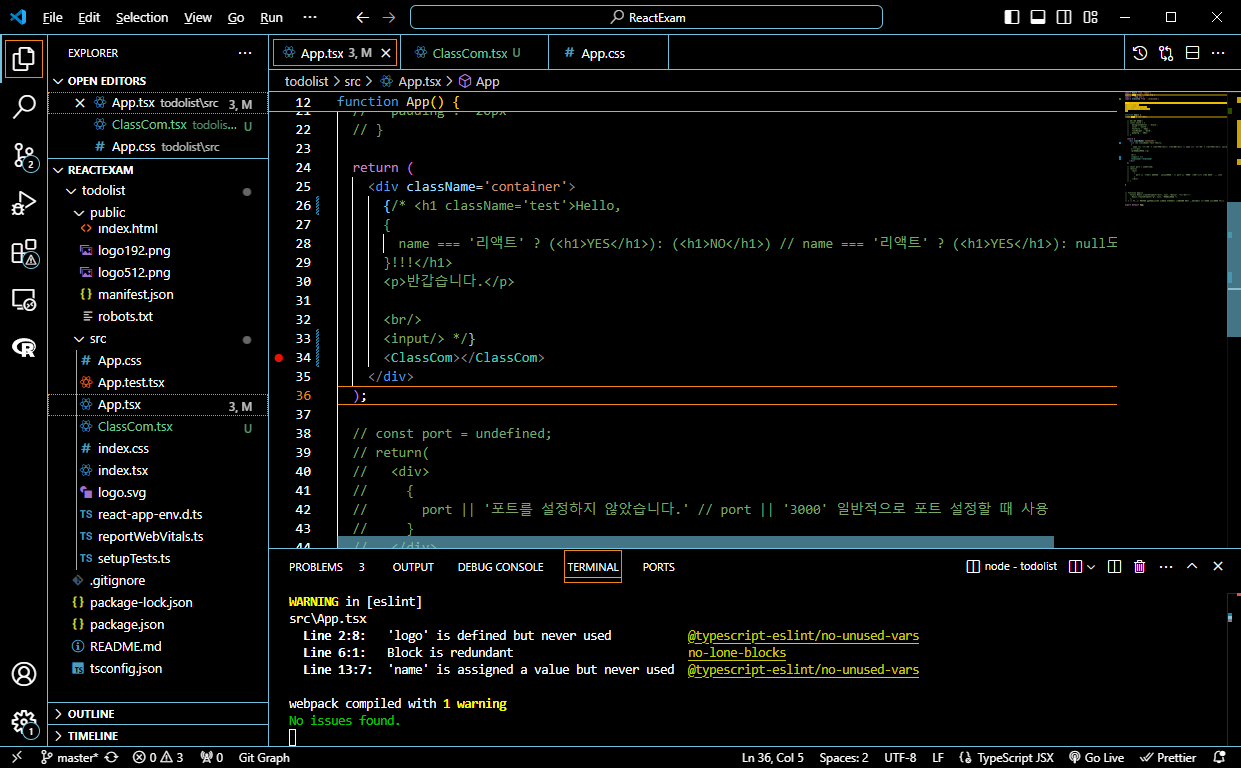Open the File menu
This screenshot has height=768, width=1241.
click(52, 17)
